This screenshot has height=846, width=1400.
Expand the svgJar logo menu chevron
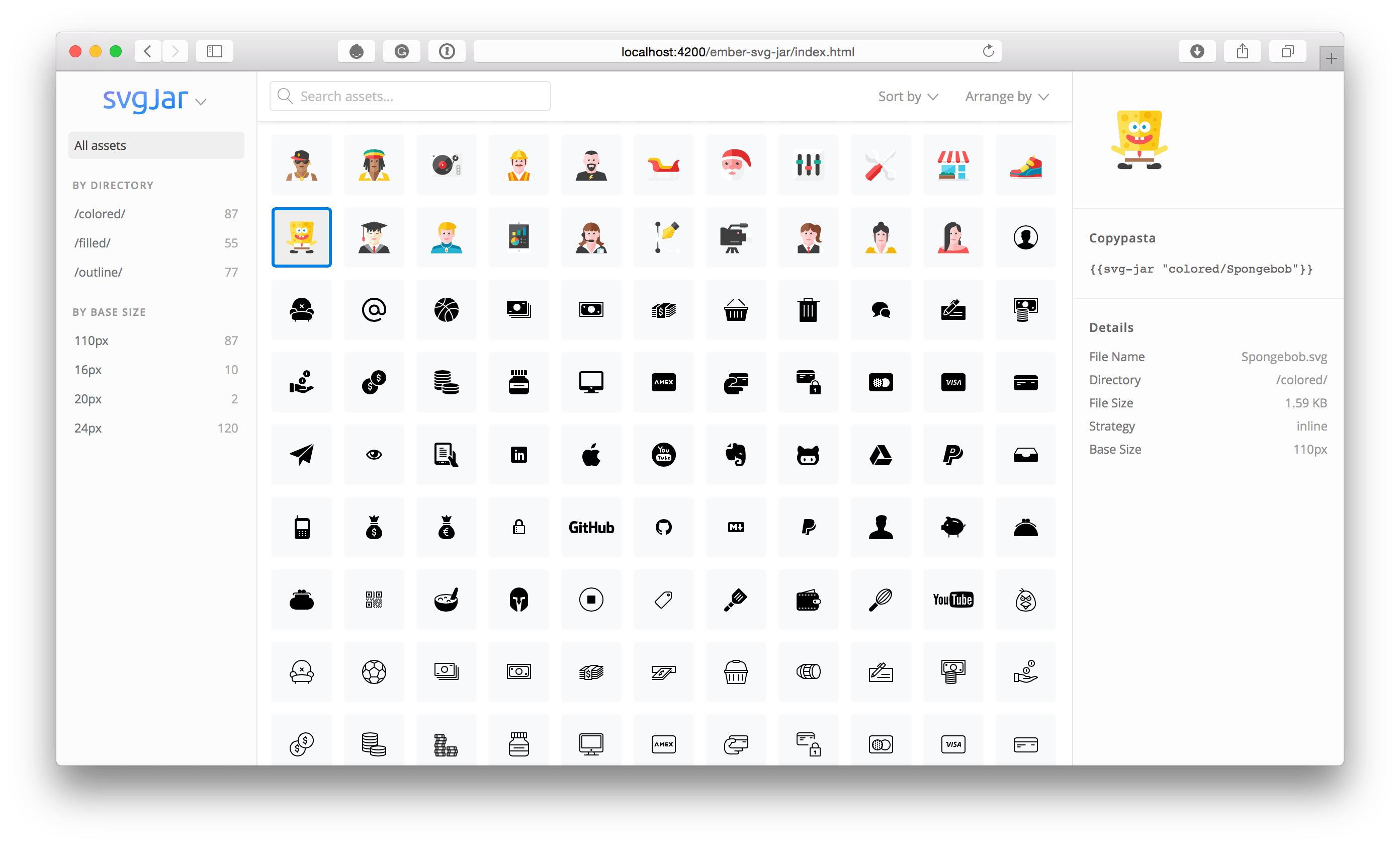[201, 102]
